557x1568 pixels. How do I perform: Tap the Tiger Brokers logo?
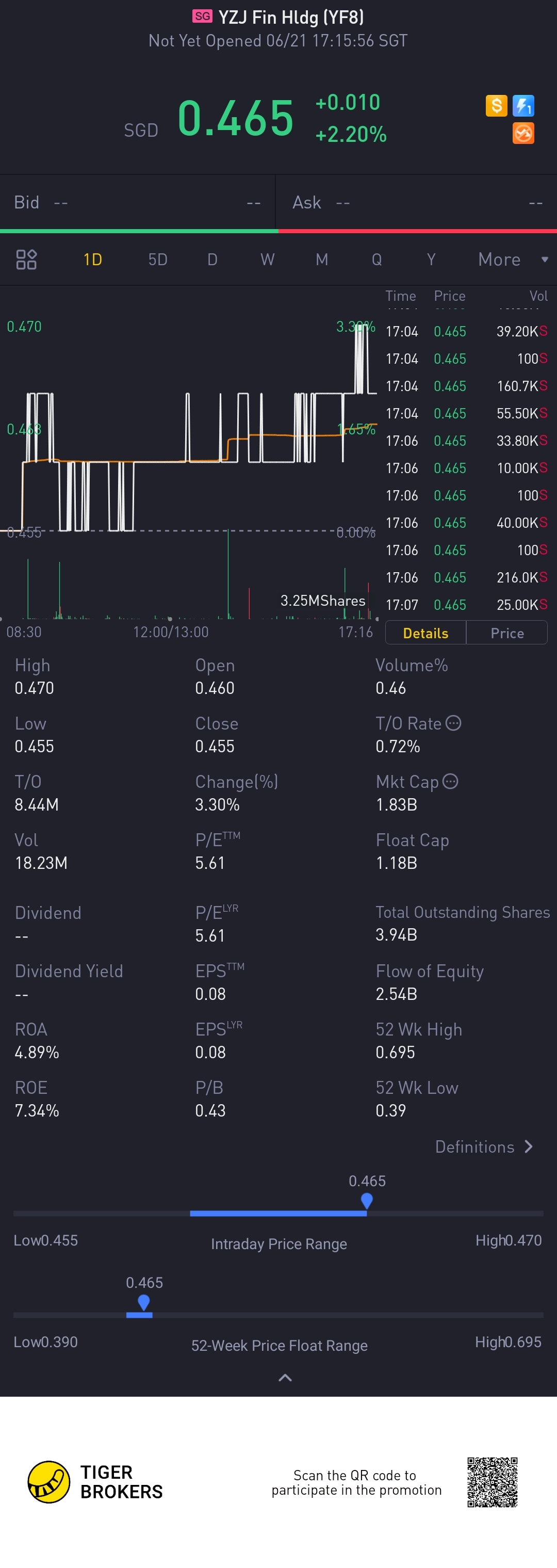pyautogui.click(x=48, y=1481)
